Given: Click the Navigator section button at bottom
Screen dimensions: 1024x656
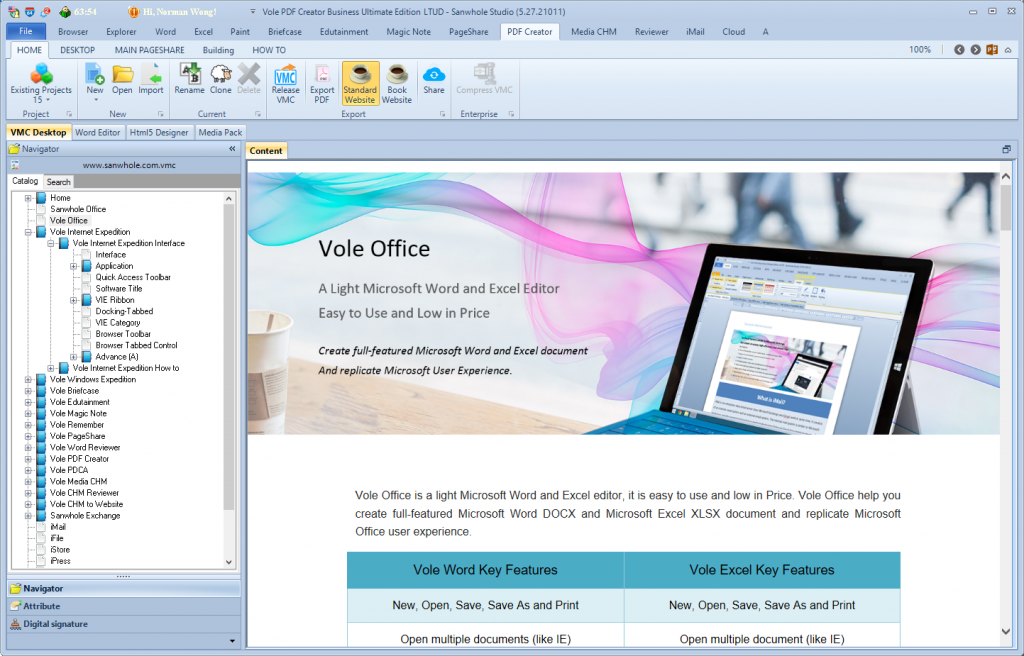Looking at the screenshot, I should (123, 589).
